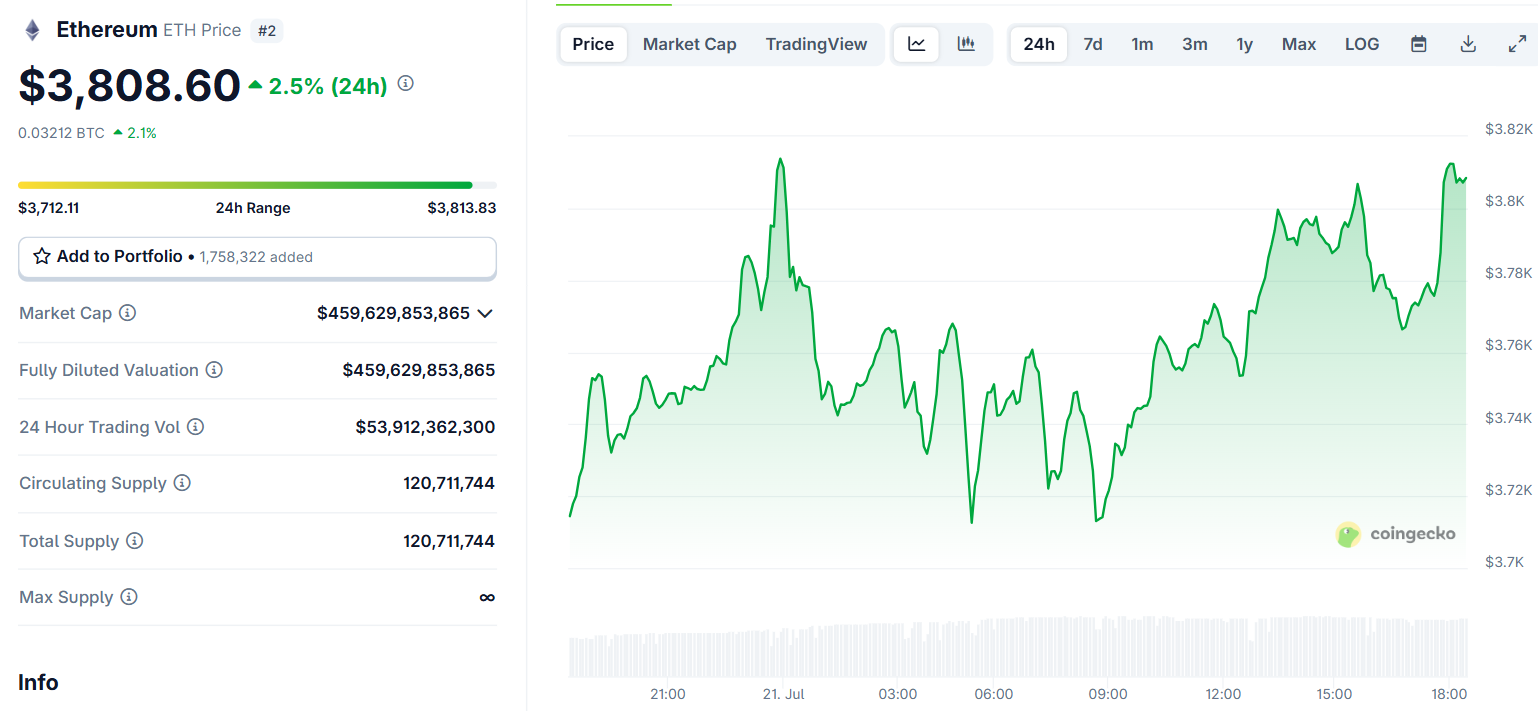
Task: Click the $3,712.11 range low value
Action: click(x=48, y=208)
